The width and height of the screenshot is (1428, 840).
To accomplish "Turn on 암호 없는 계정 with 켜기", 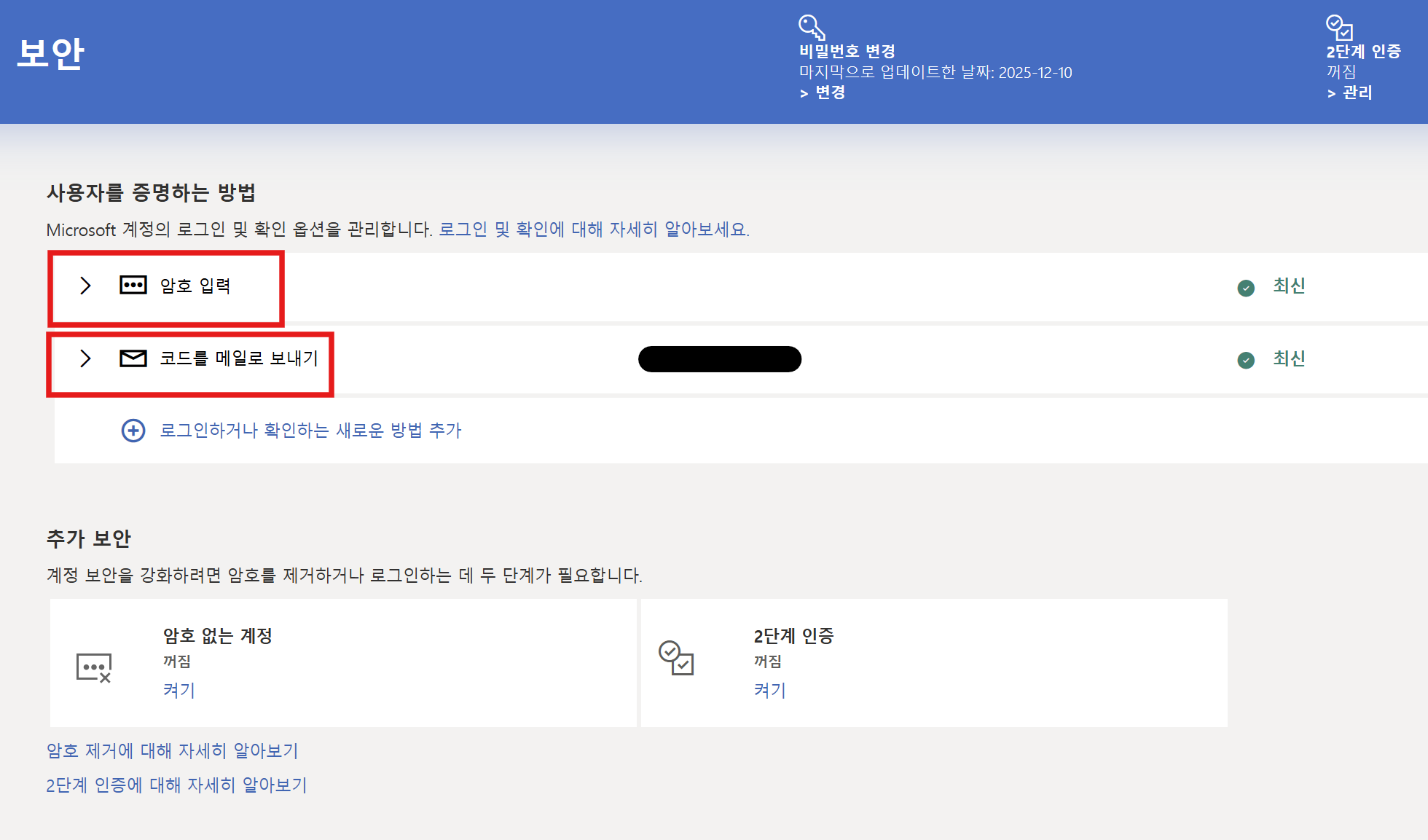I will (179, 690).
